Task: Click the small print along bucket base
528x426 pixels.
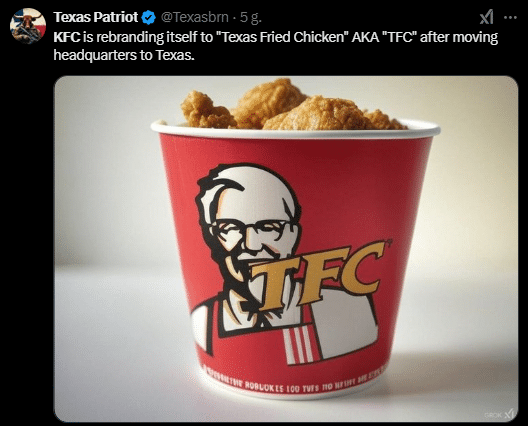Action: (293, 383)
